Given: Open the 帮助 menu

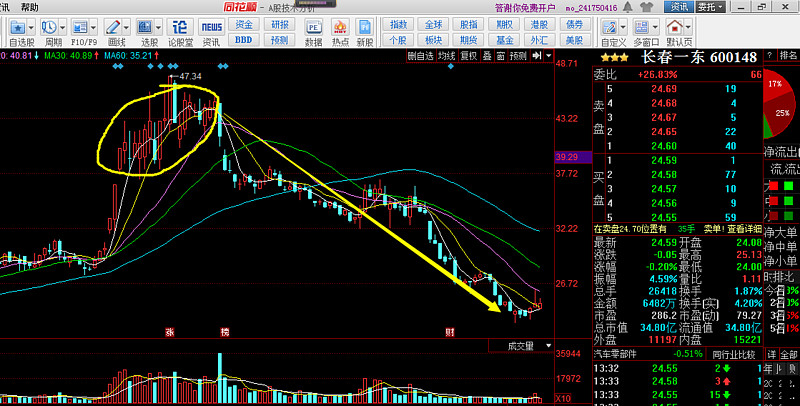Looking at the screenshot, I should point(30,7).
